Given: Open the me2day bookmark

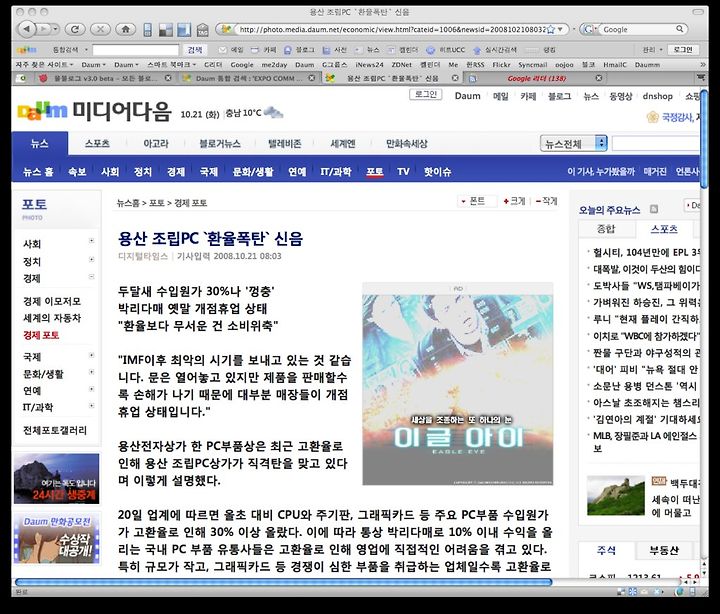Looking at the screenshot, I should (x=274, y=65).
